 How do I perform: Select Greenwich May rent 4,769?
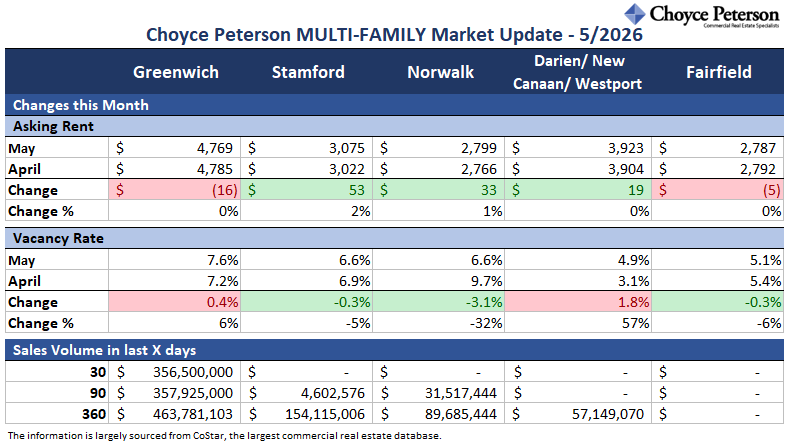pos(175,148)
